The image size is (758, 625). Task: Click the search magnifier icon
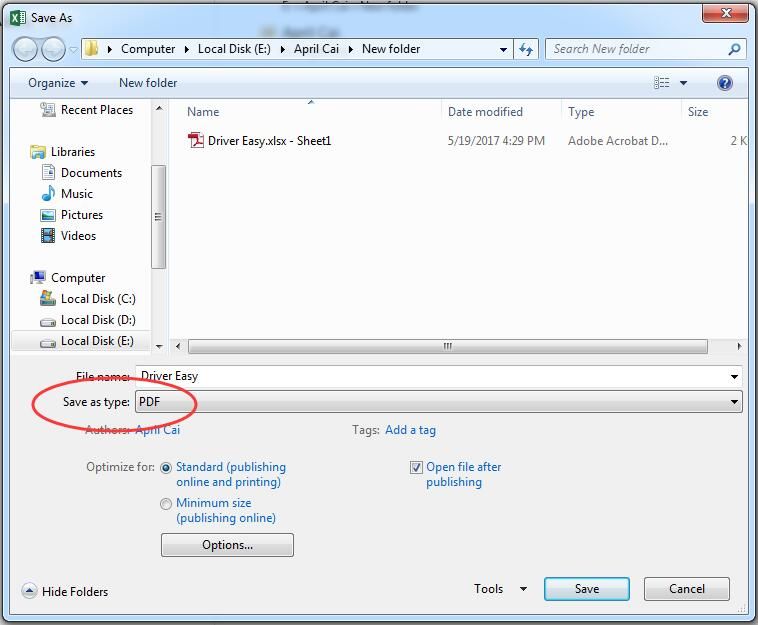click(x=734, y=49)
